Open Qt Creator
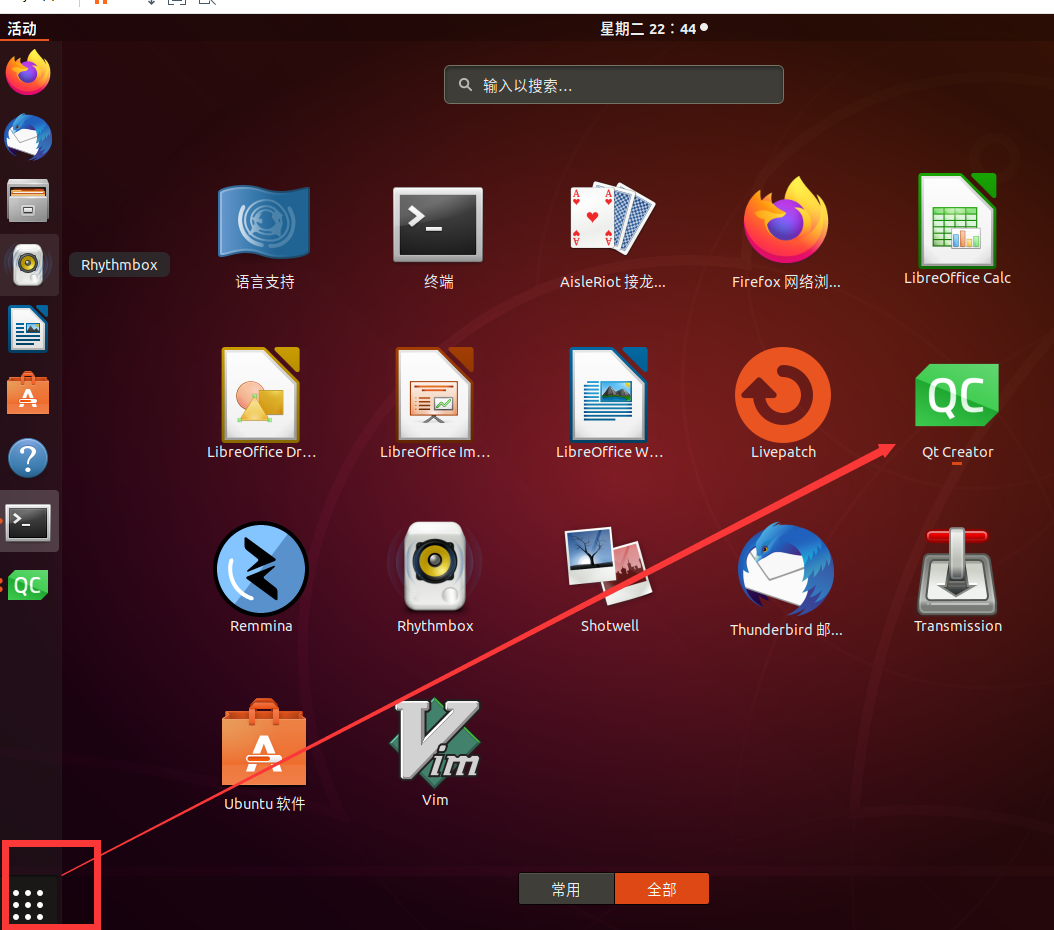 pos(957,395)
